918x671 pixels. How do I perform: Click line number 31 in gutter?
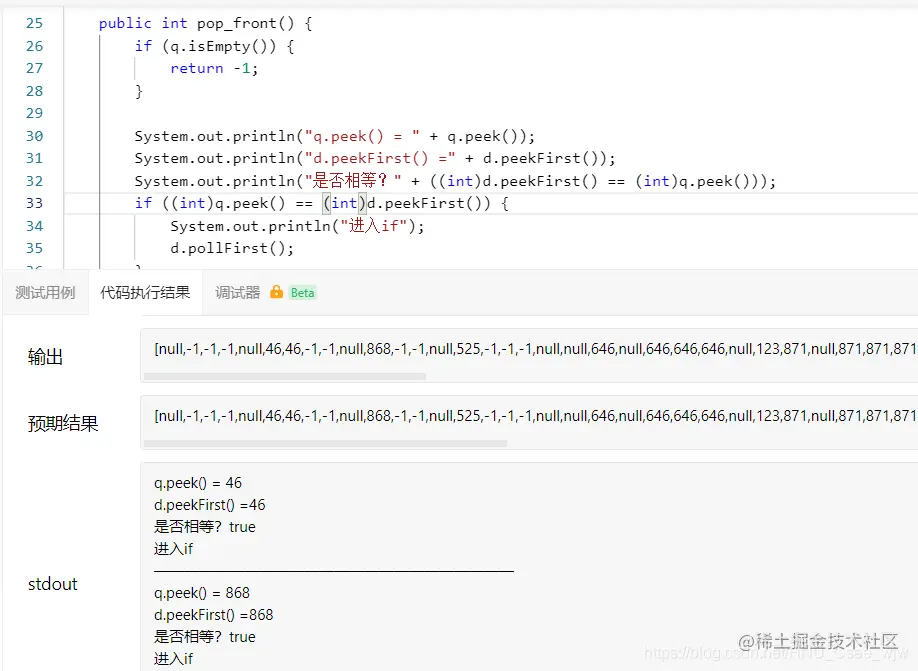pos(35,158)
